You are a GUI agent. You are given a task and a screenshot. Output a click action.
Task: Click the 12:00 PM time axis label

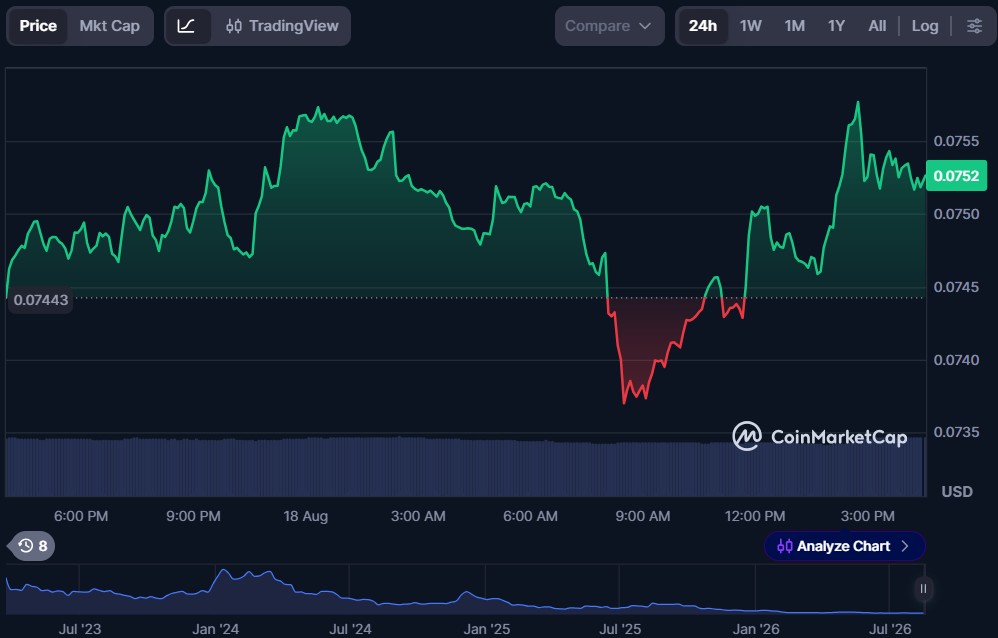[755, 516]
